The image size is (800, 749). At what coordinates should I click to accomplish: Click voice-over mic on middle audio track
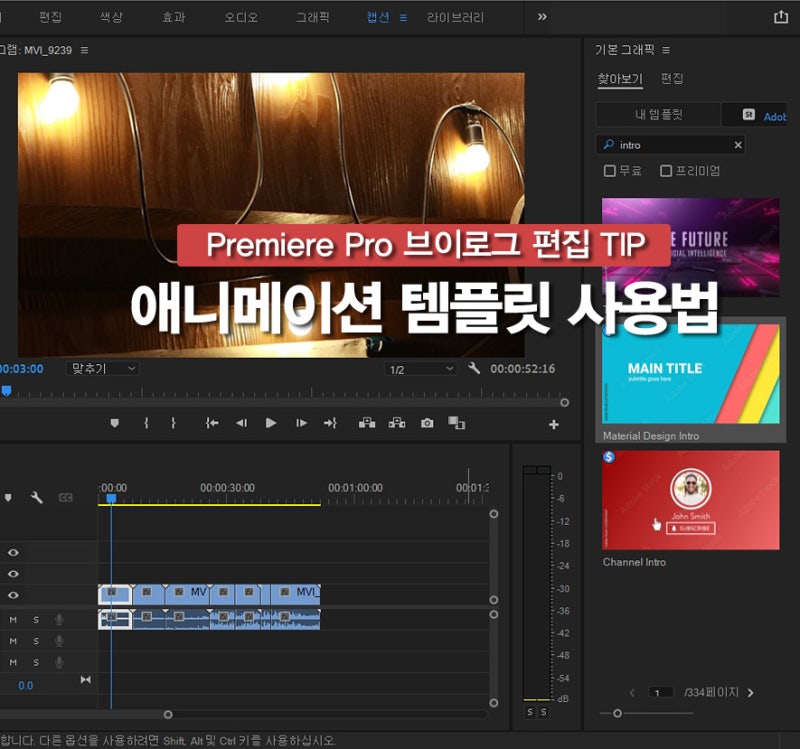59,641
